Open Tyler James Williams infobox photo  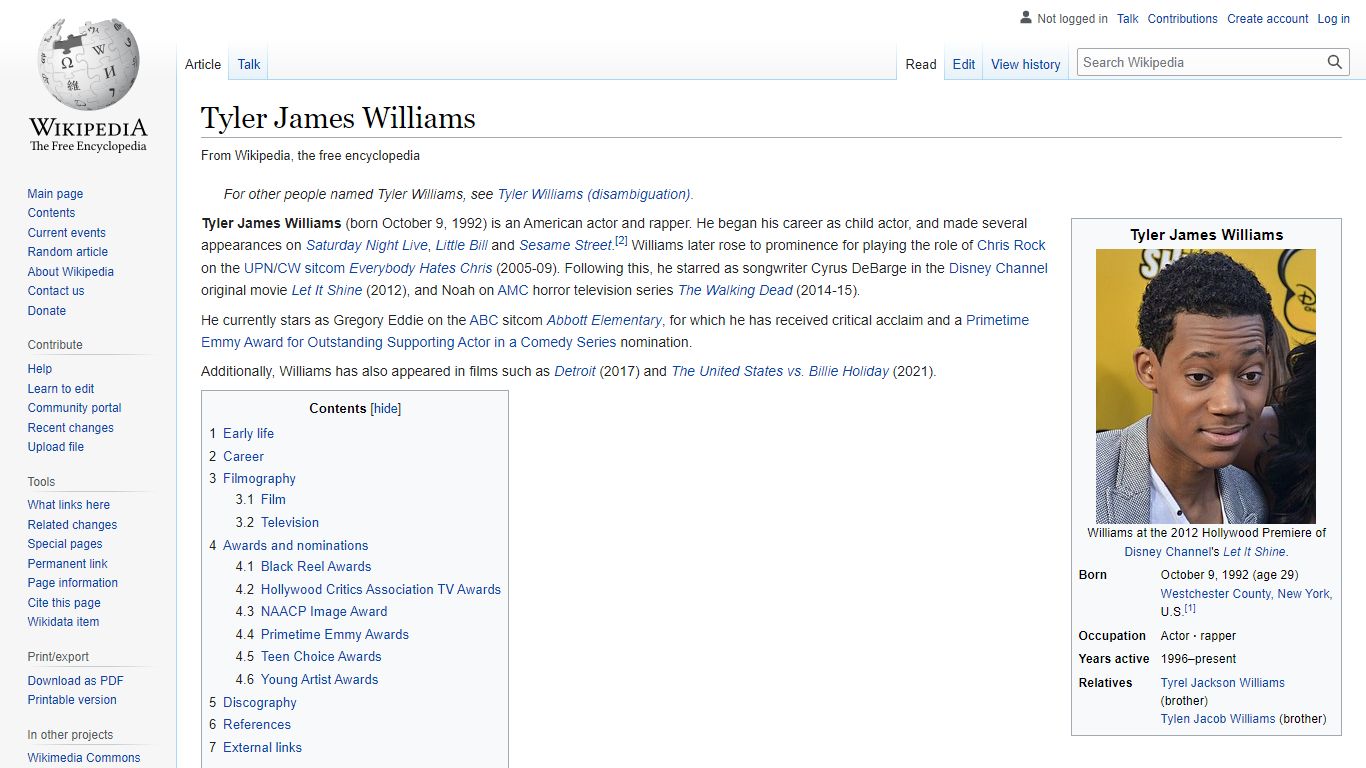pos(1206,386)
